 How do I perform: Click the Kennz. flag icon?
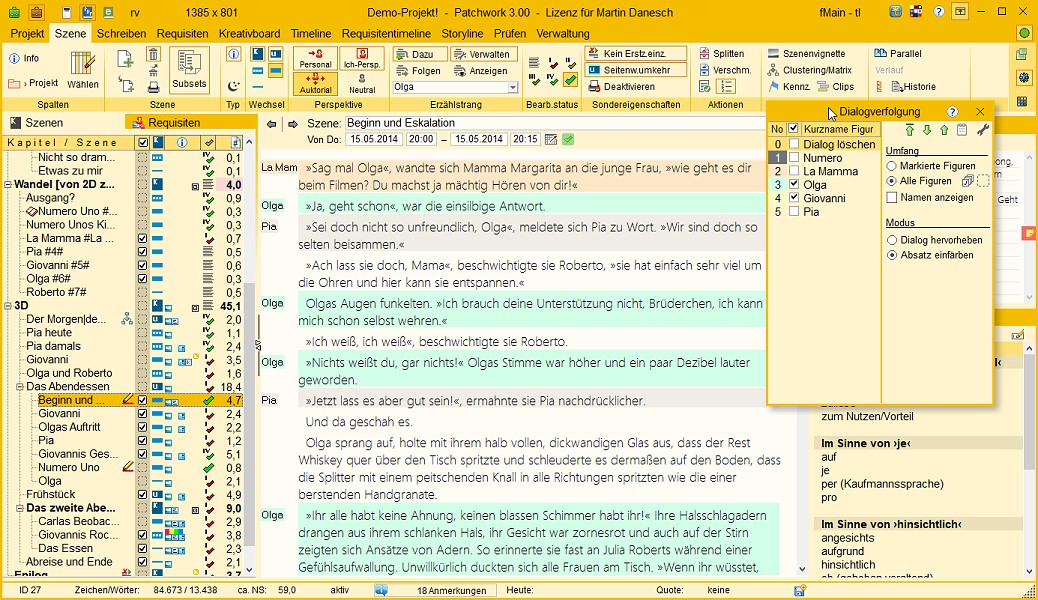coord(773,87)
